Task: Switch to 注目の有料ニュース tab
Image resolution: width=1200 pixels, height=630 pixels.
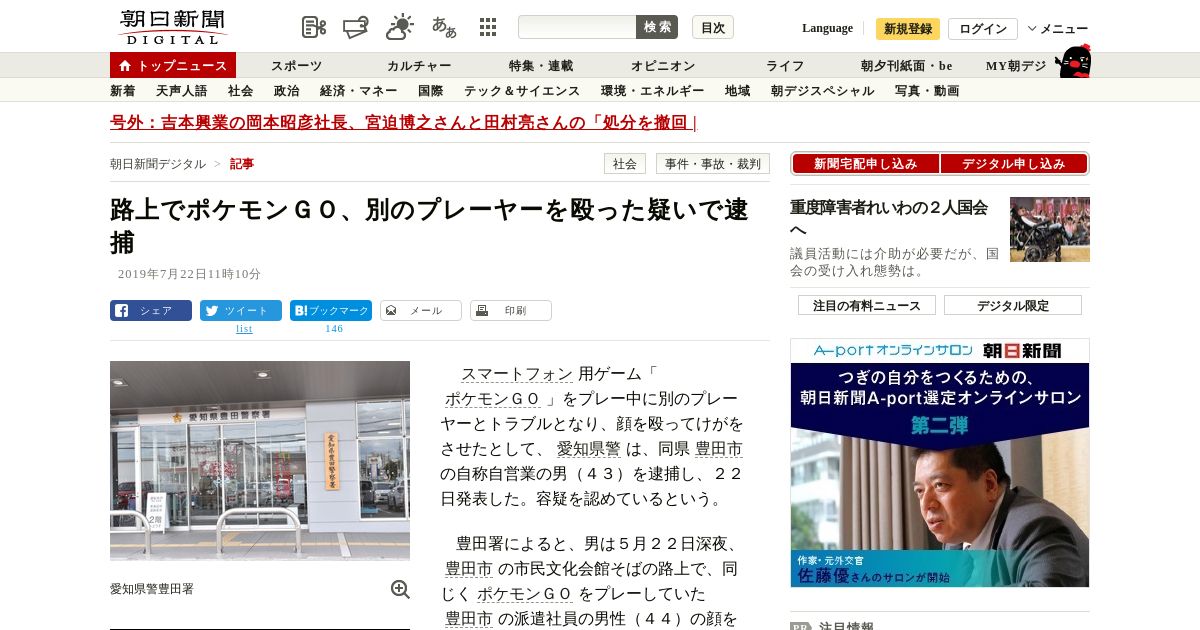Action: (867, 305)
